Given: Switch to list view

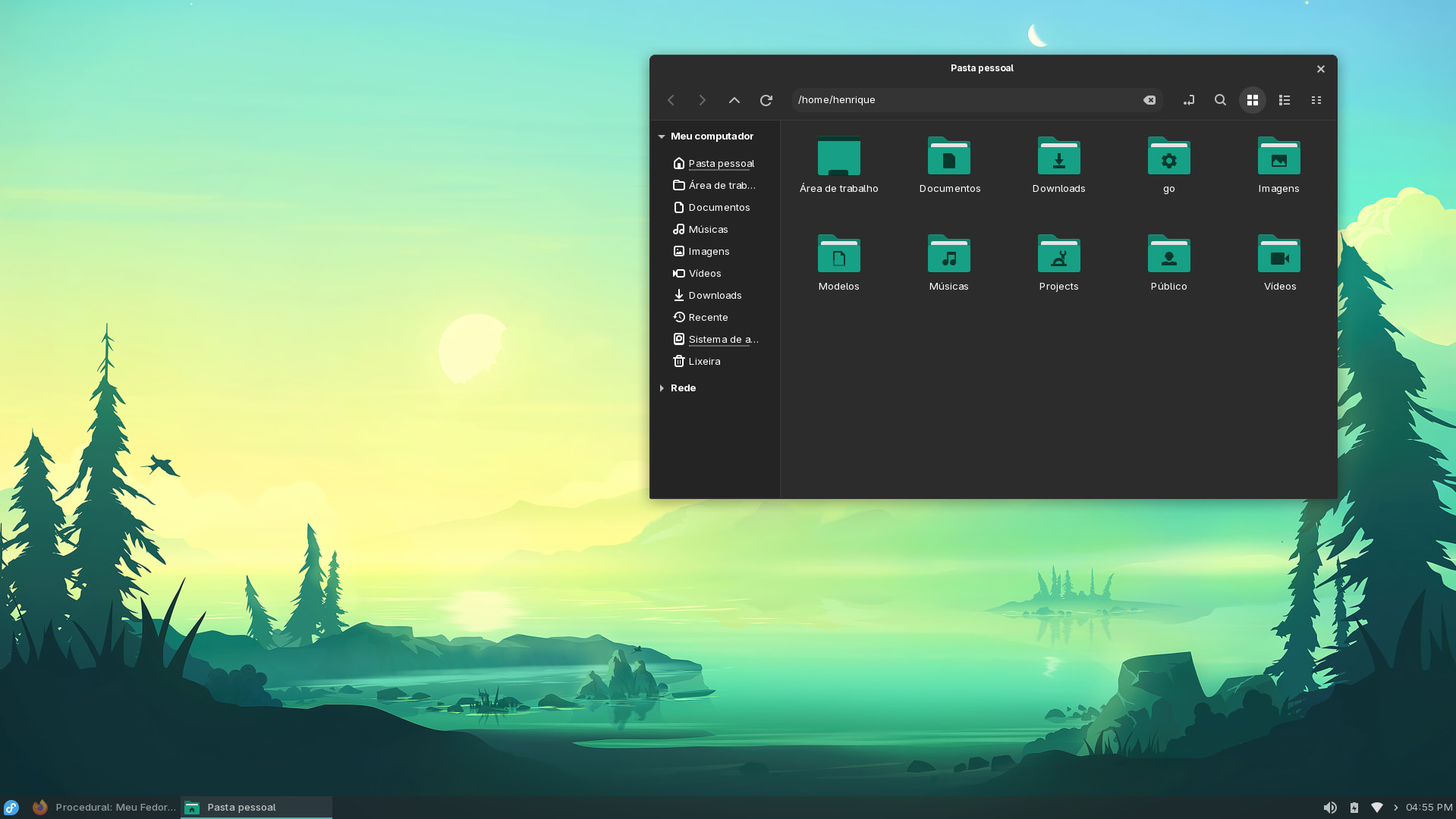Looking at the screenshot, I should point(1285,100).
